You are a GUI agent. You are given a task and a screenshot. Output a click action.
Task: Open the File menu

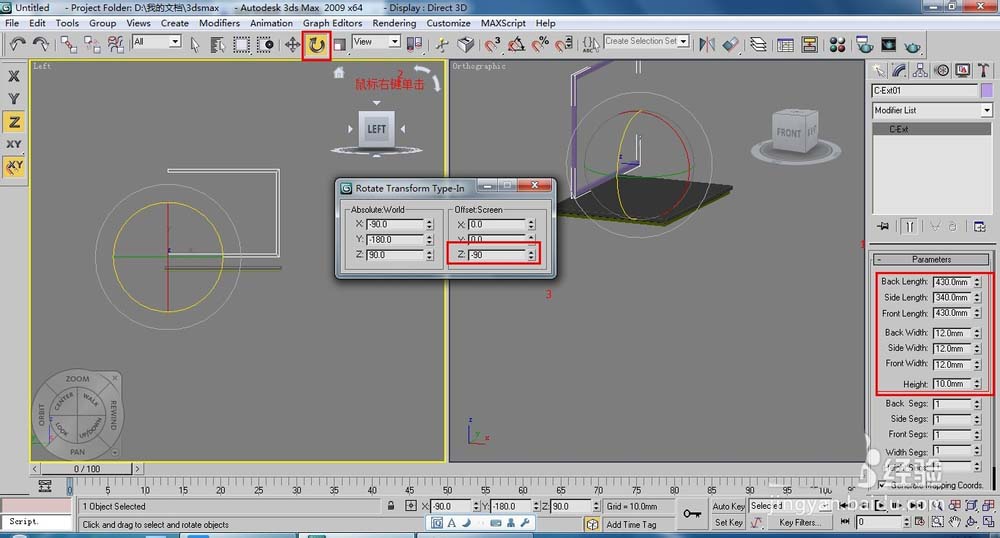tap(12, 23)
